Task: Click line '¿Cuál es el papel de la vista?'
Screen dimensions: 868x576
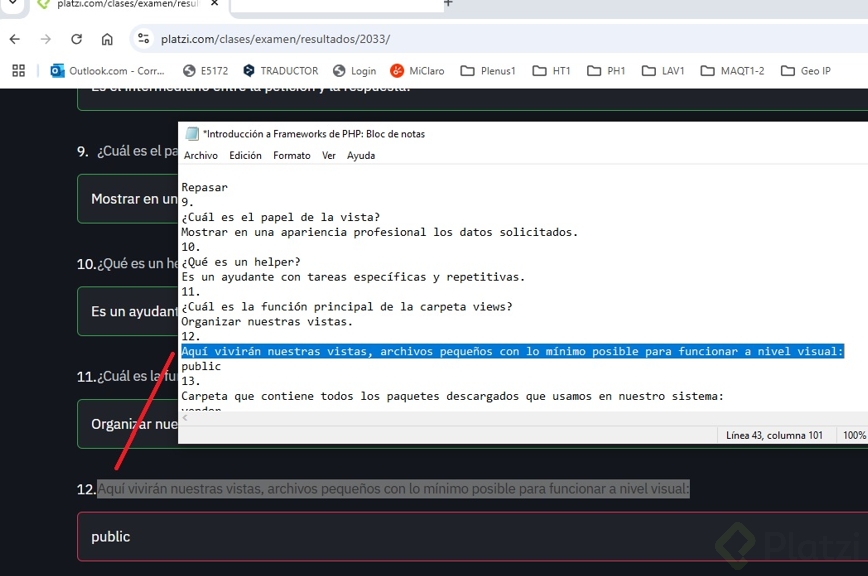Action: 281,217
